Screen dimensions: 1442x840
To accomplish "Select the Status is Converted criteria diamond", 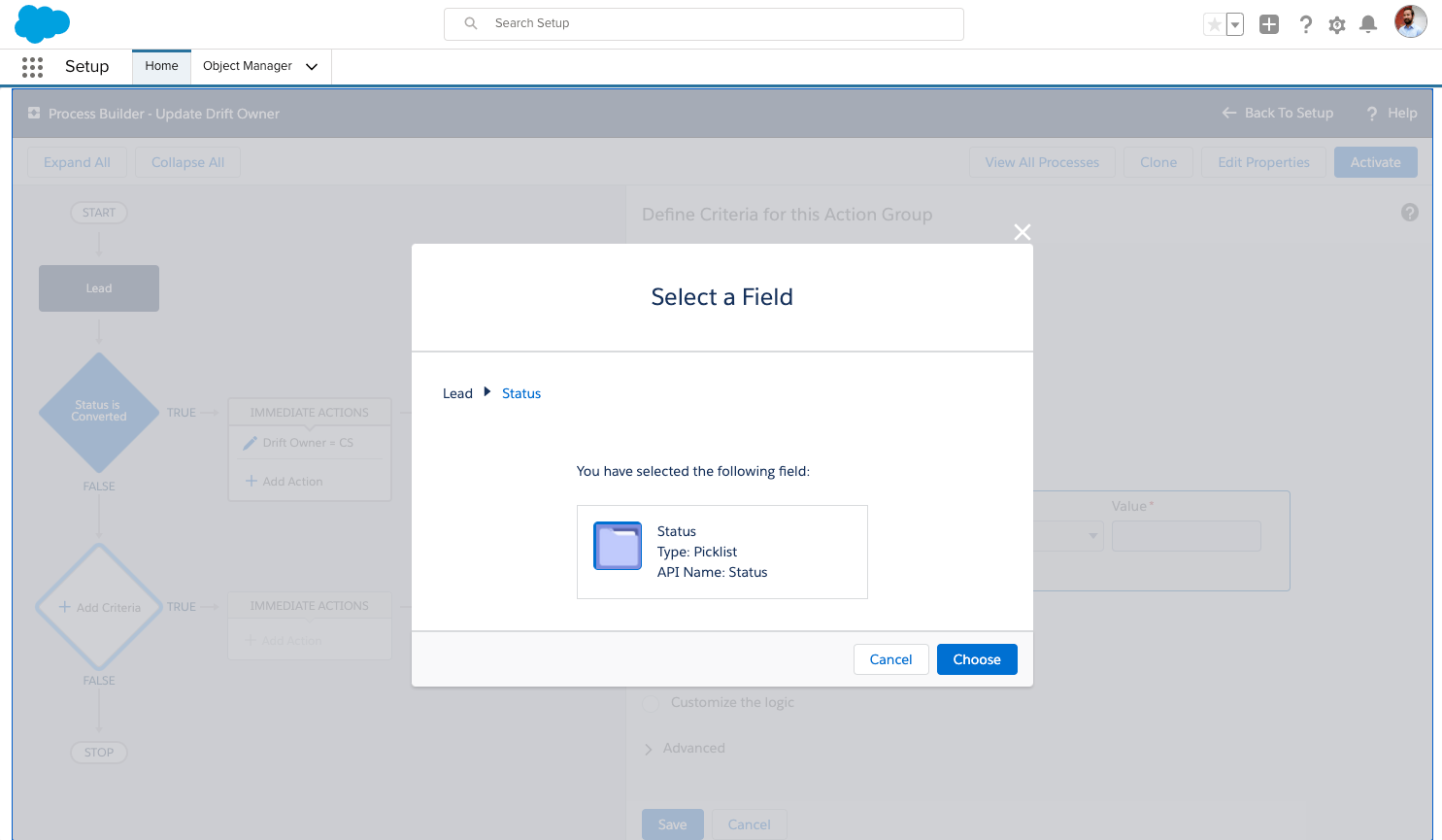I will coord(99,412).
